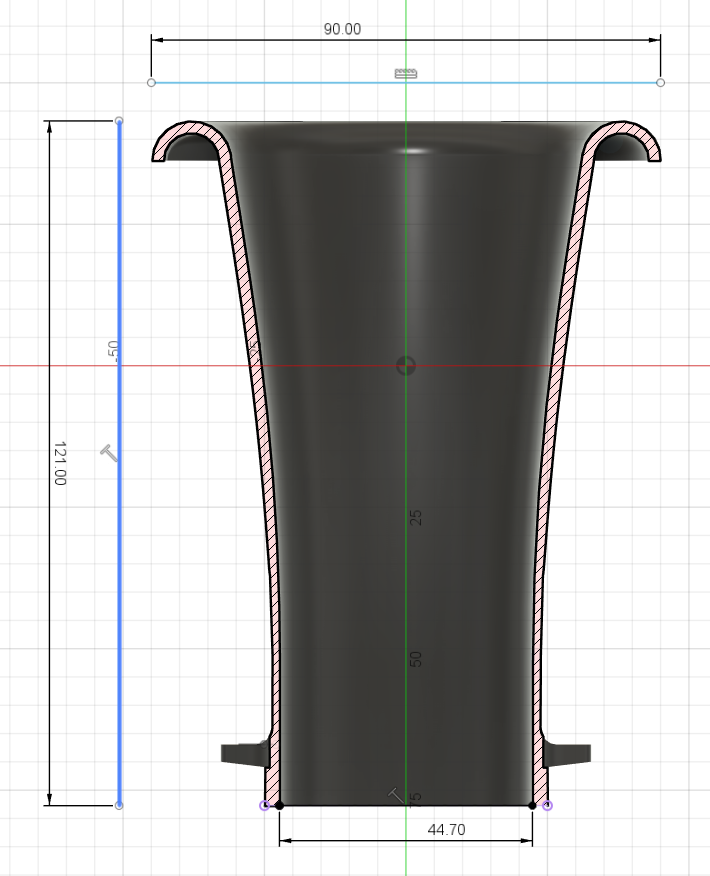Select the right mounting flange tab

(x=572, y=753)
